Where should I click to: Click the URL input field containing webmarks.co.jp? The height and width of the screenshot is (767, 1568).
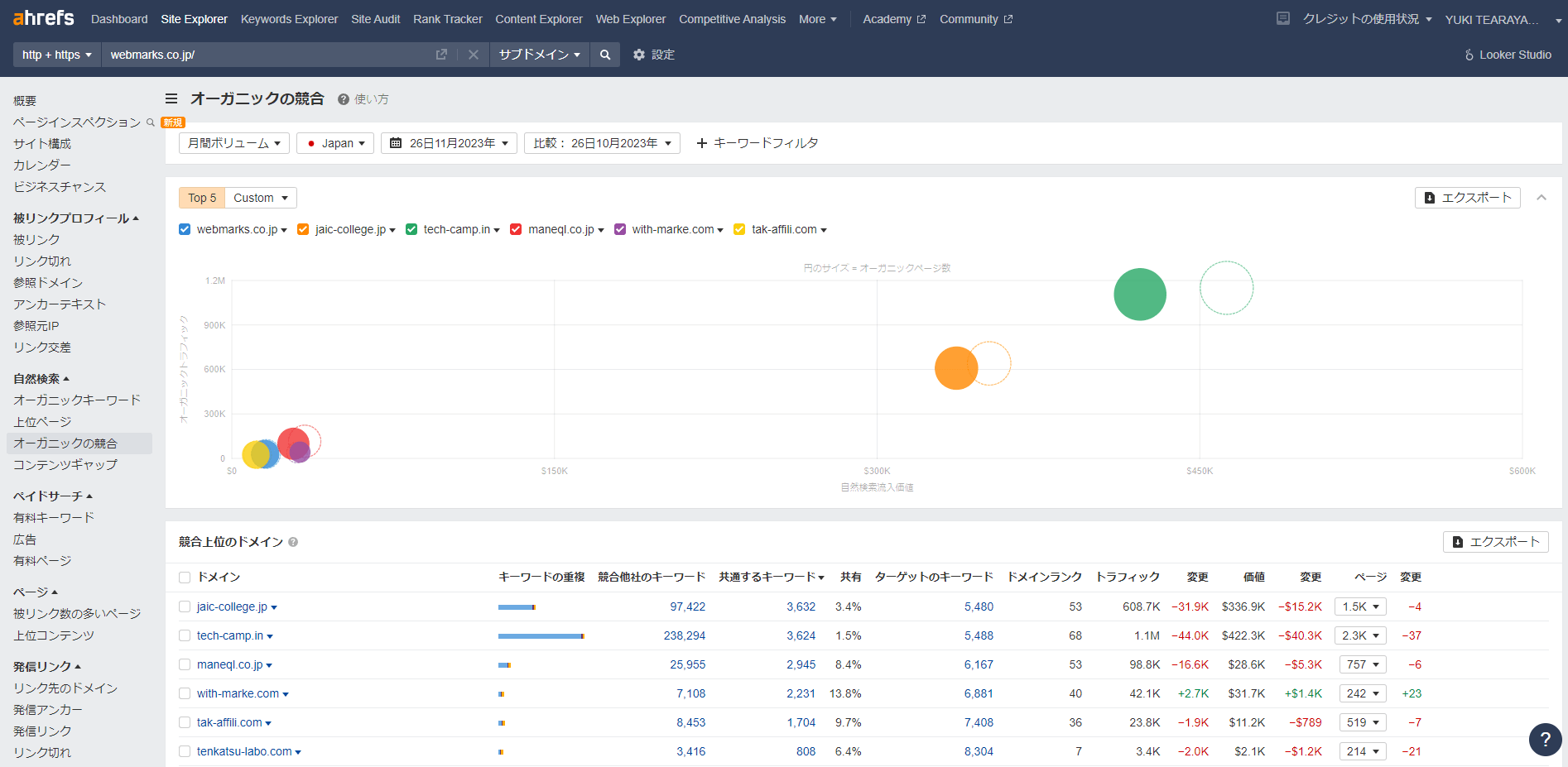[x=265, y=55]
